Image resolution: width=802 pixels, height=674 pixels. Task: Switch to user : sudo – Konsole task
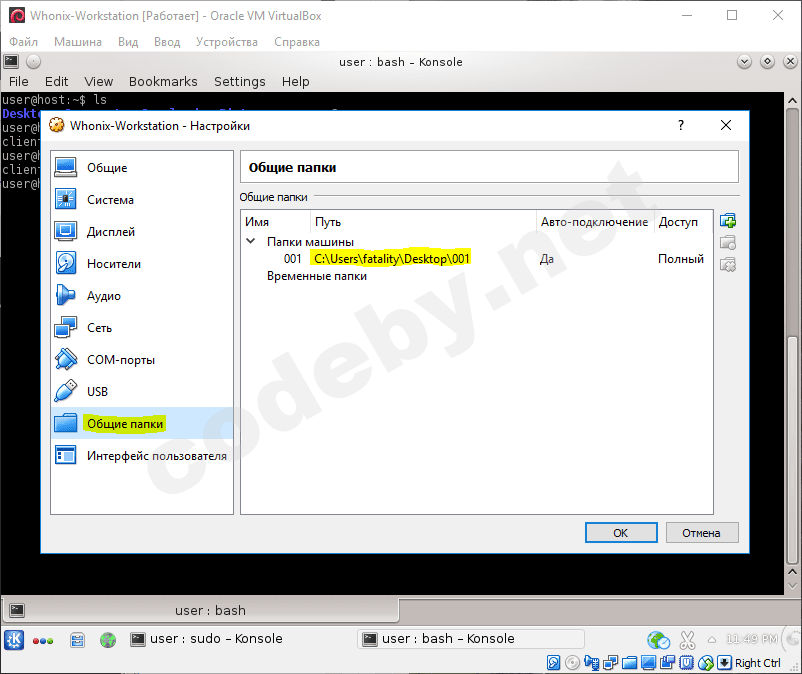pos(207,639)
